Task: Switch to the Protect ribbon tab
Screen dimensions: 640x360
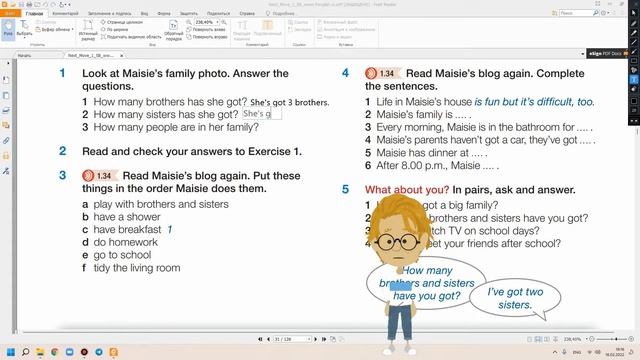Action: pyautogui.click(x=189, y=13)
